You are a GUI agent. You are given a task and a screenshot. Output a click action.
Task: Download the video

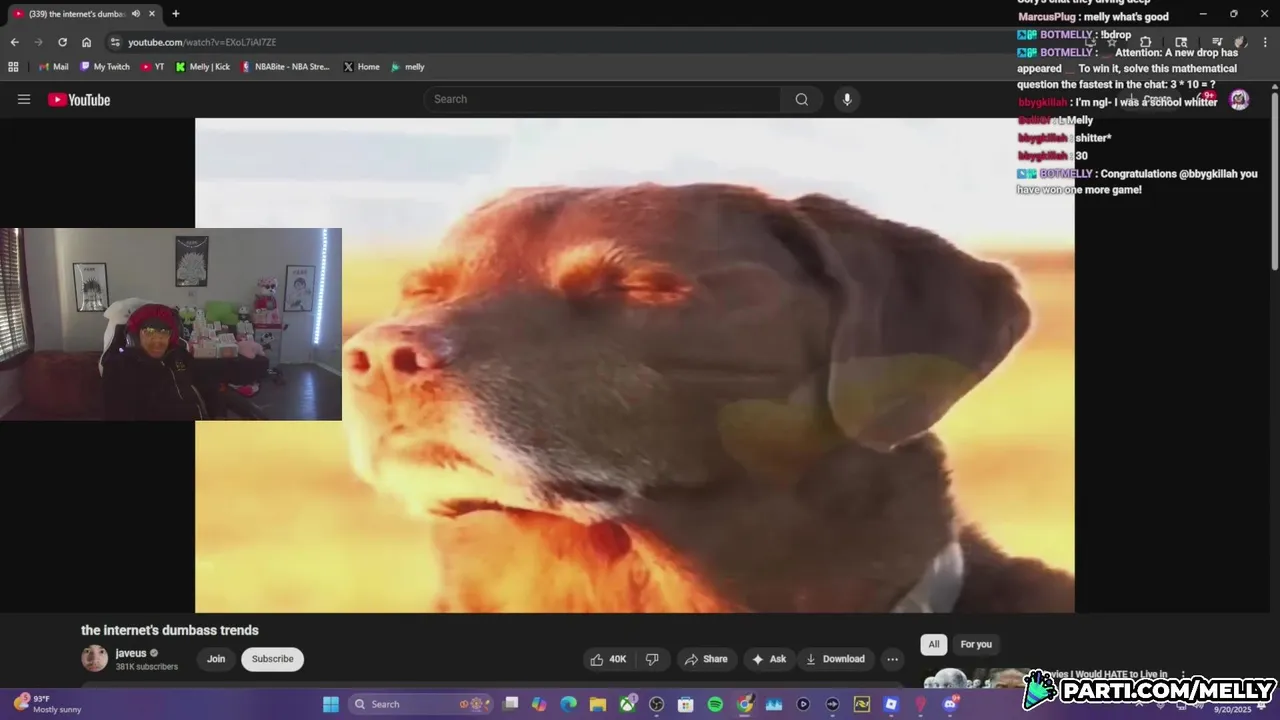(835, 659)
